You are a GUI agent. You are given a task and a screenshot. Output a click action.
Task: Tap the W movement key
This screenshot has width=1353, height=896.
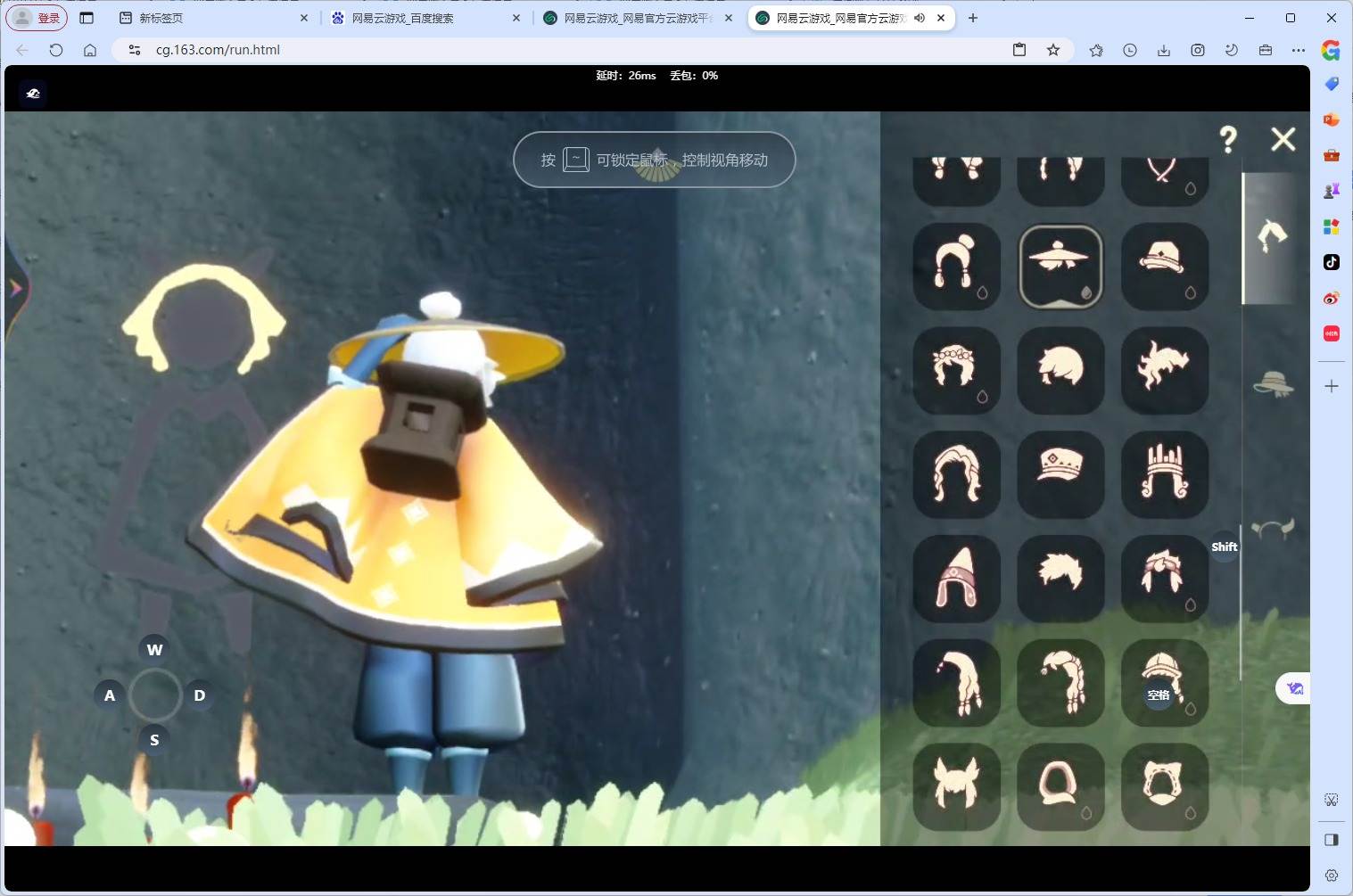pyautogui.click(x=154, y=649)
